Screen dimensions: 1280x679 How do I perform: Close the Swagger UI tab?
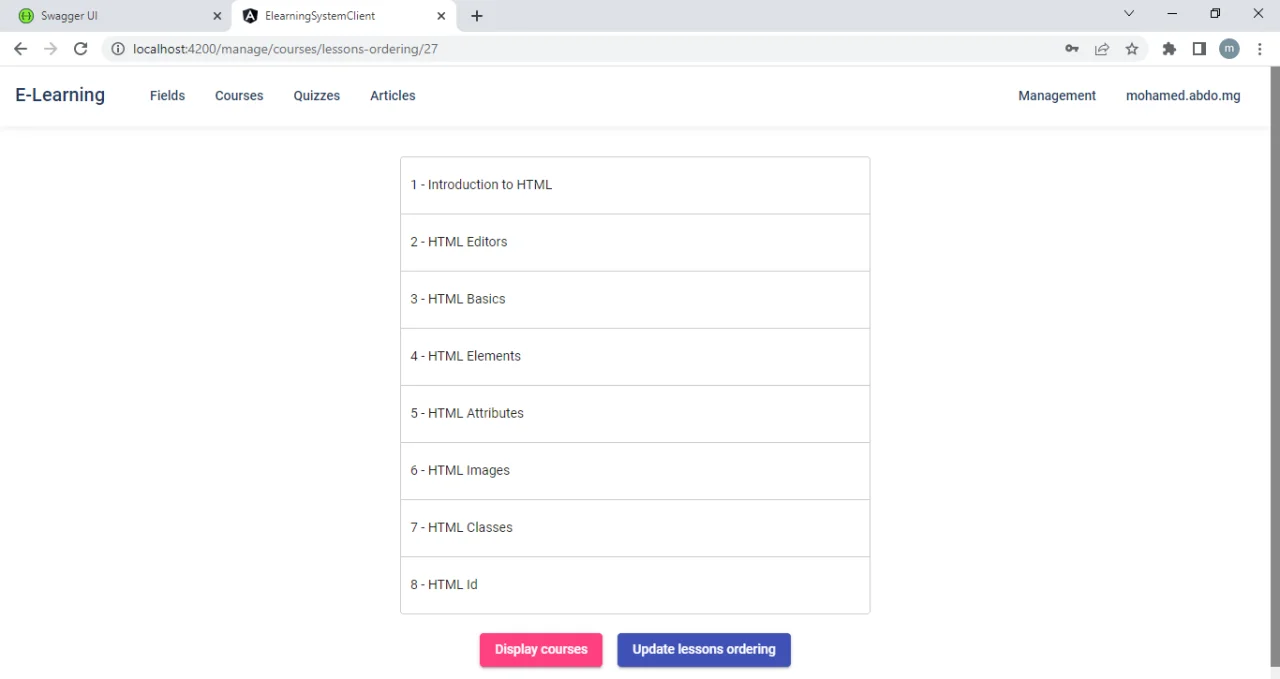pos(217,16)
